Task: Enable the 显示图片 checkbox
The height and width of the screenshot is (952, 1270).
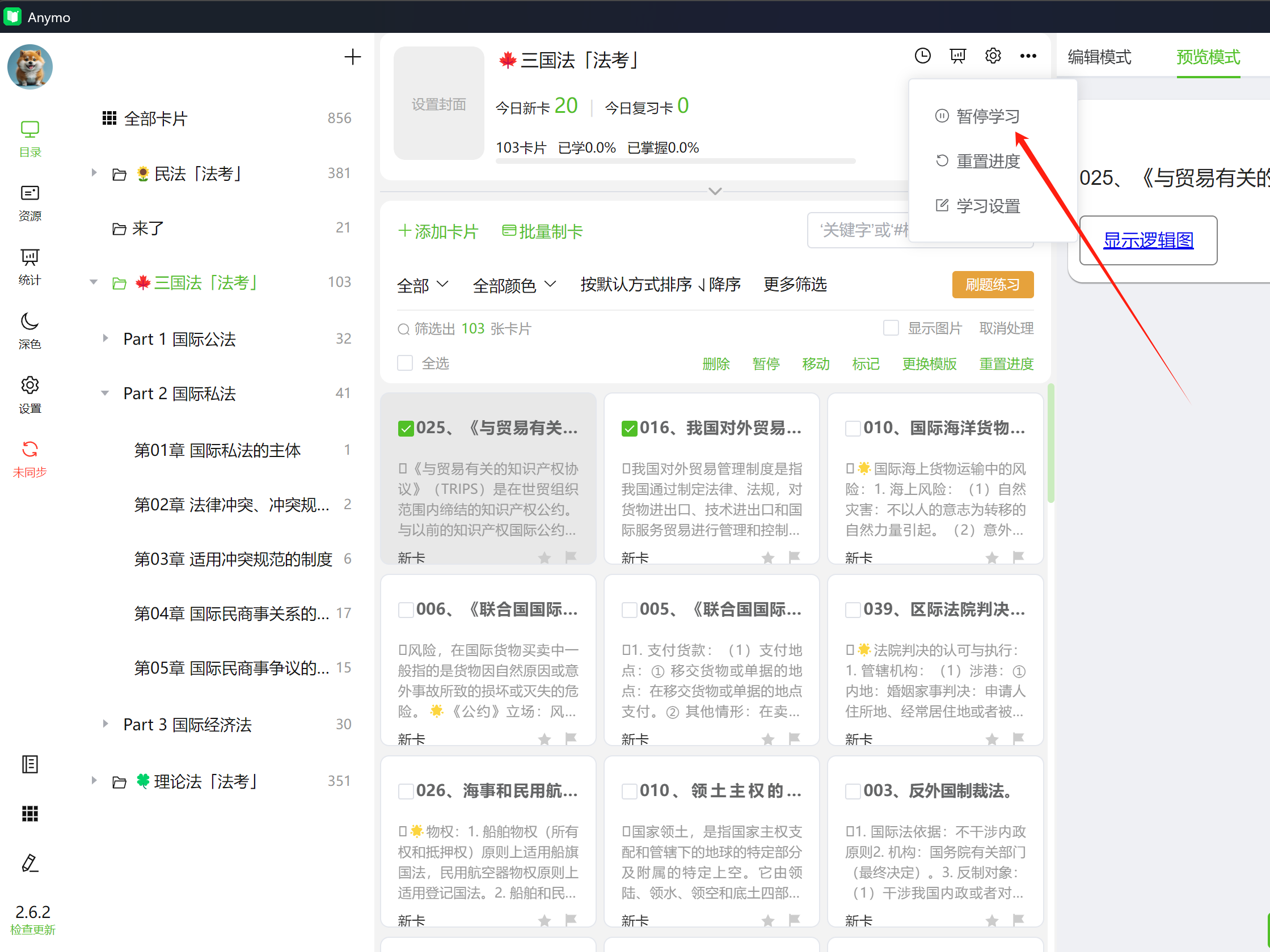Action: (x=891, y=328)
